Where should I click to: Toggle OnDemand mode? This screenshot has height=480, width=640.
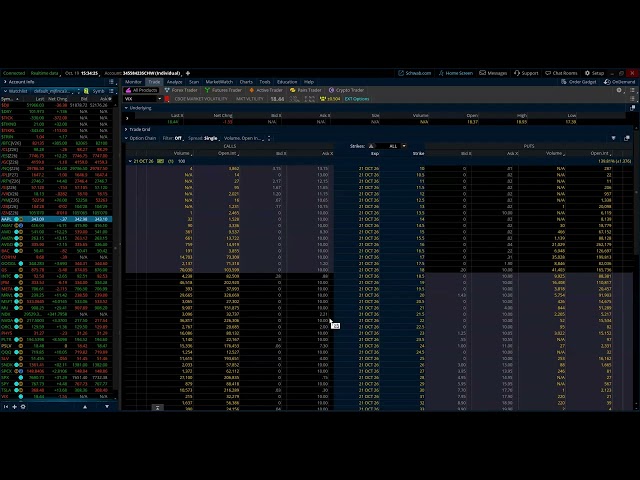tap(620, 82)
